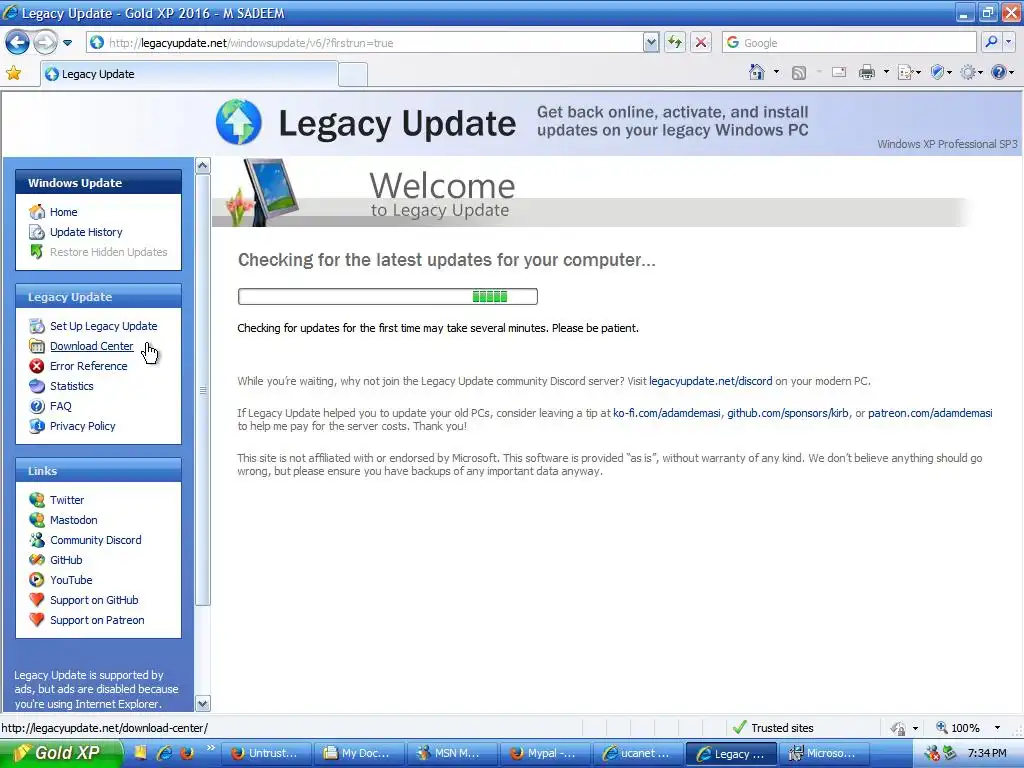The width and height of the screenshot is (1024, 768).
Task: Open the Community Discord sidebar link
Action: pyautogui.click(x=95, y=540)
